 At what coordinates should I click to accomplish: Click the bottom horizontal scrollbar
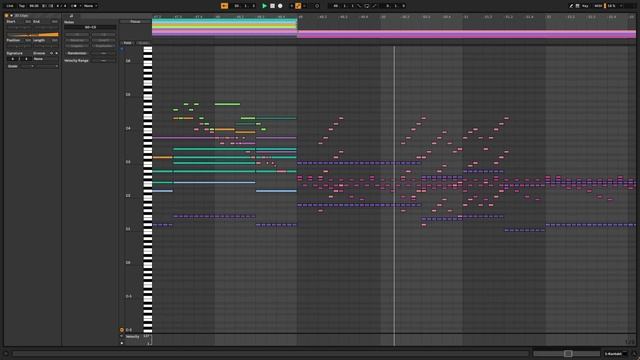click(270, 353)
